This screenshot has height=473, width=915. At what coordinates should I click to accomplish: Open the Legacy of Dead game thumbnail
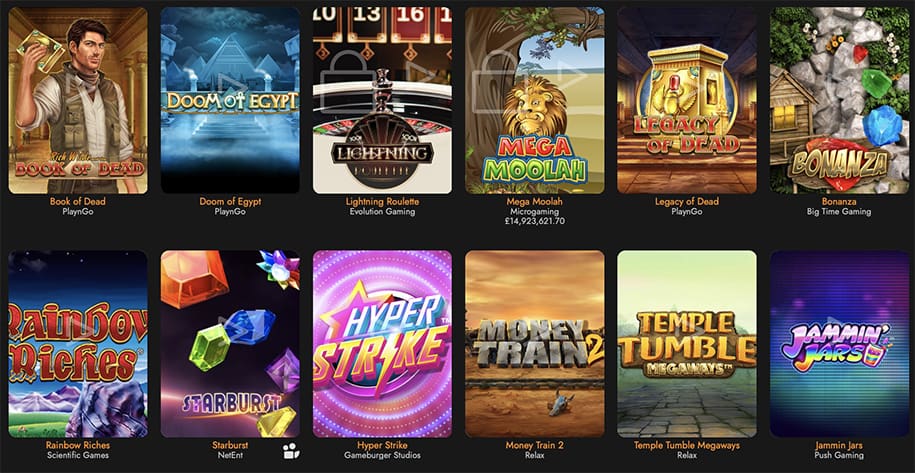(x=687, y=100)
